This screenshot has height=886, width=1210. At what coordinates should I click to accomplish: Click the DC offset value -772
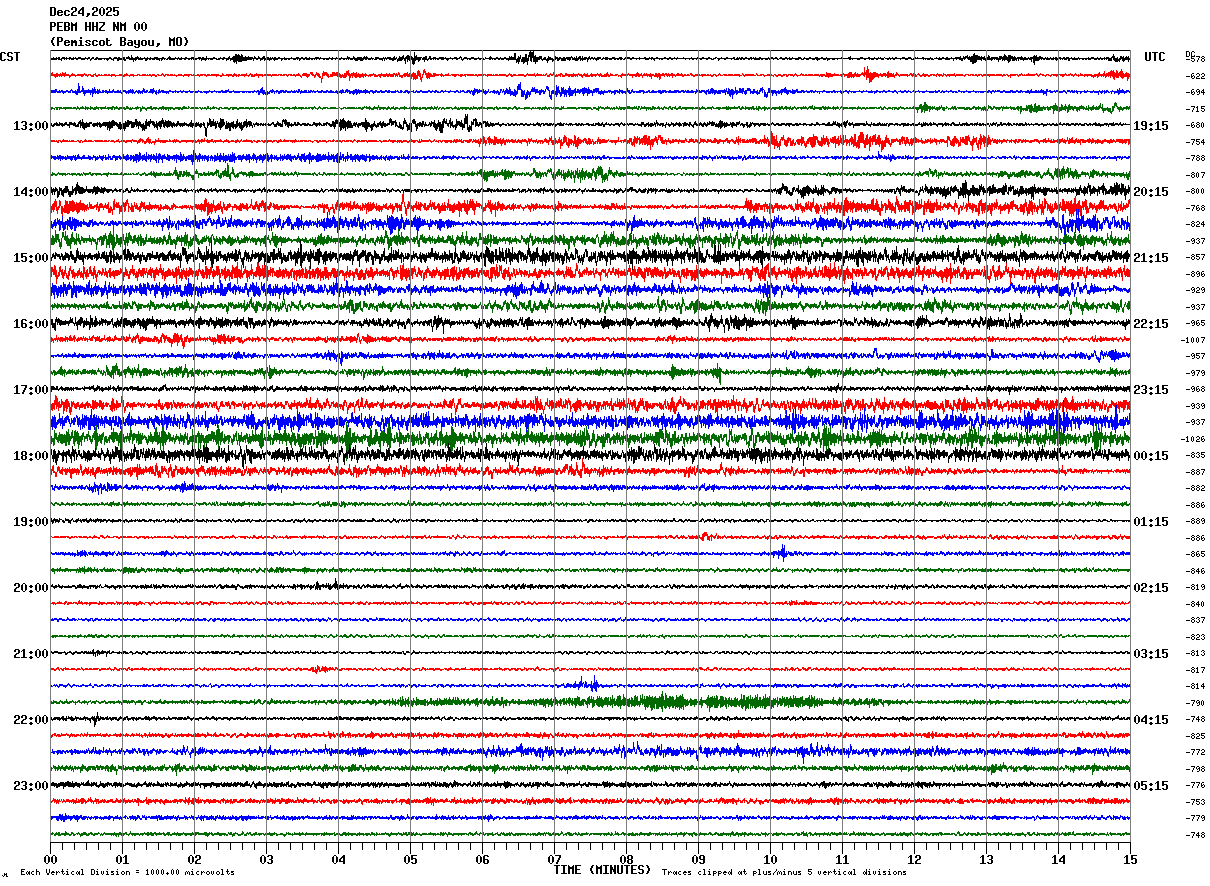point(1195,753)
